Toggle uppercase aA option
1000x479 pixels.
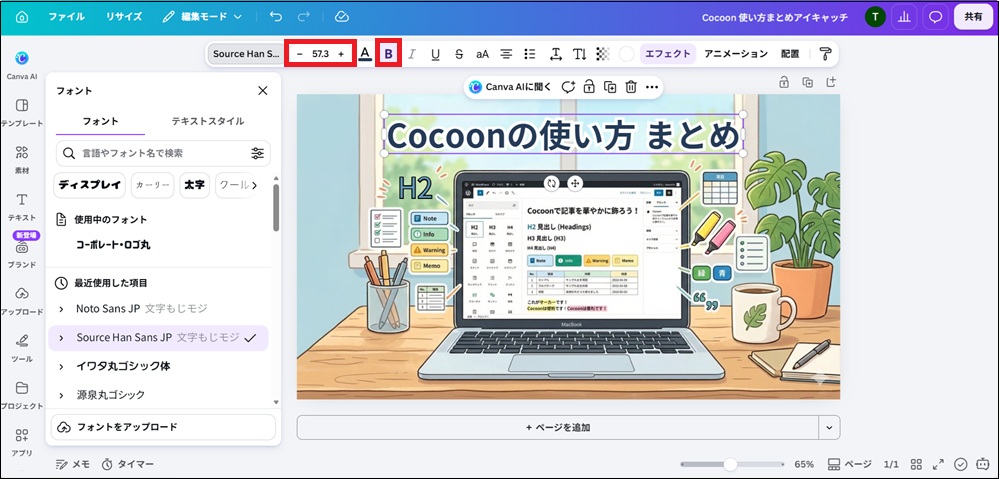click(483, 54)
